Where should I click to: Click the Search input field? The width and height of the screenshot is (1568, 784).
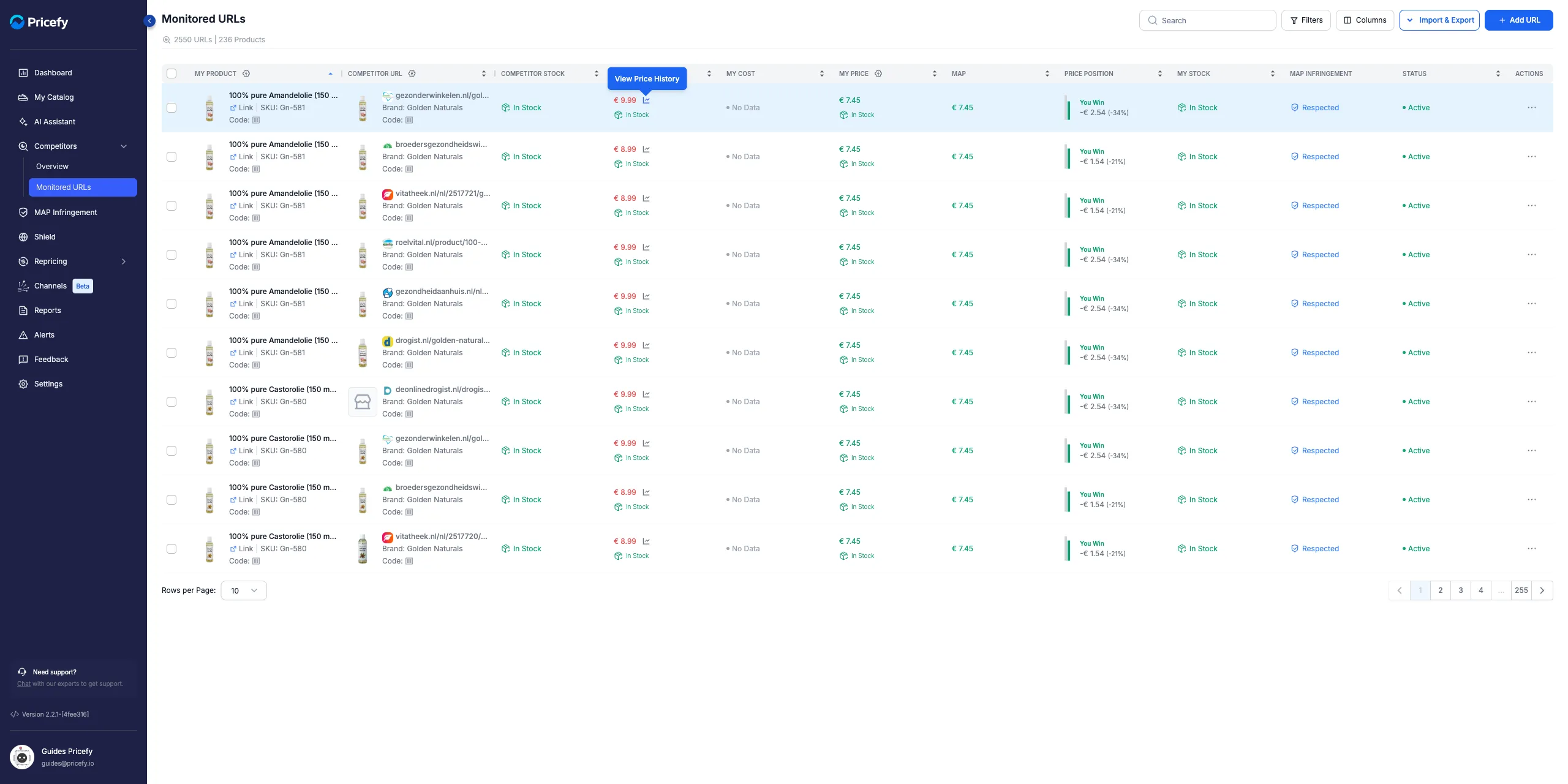tap(1207, 20)
